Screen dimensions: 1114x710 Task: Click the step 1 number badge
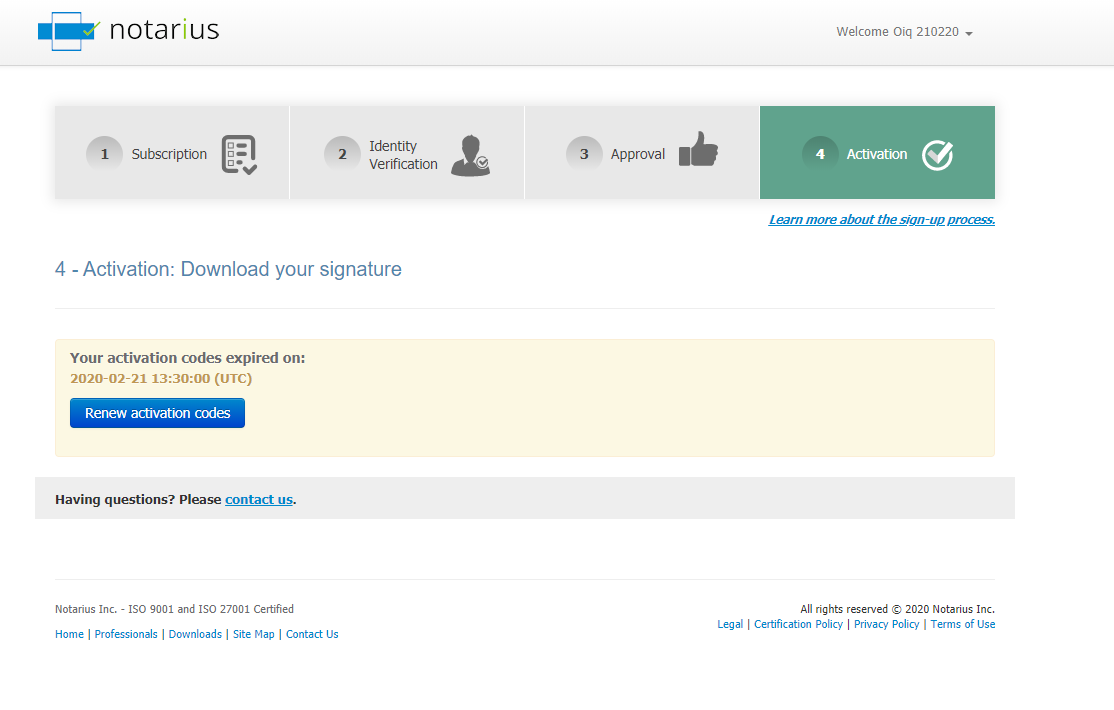tap(104, 155)
